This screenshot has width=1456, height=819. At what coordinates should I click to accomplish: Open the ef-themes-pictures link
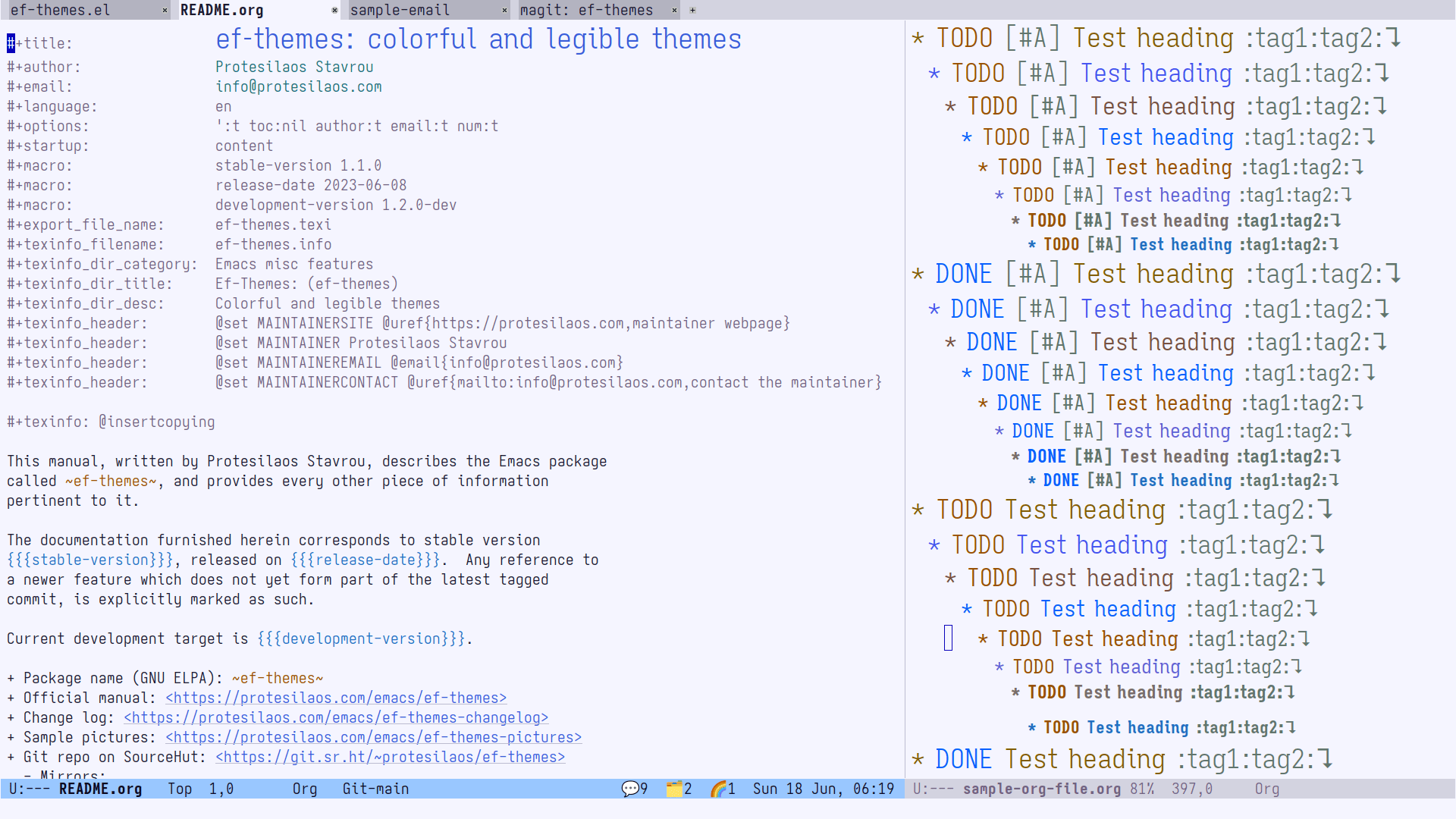373,737
